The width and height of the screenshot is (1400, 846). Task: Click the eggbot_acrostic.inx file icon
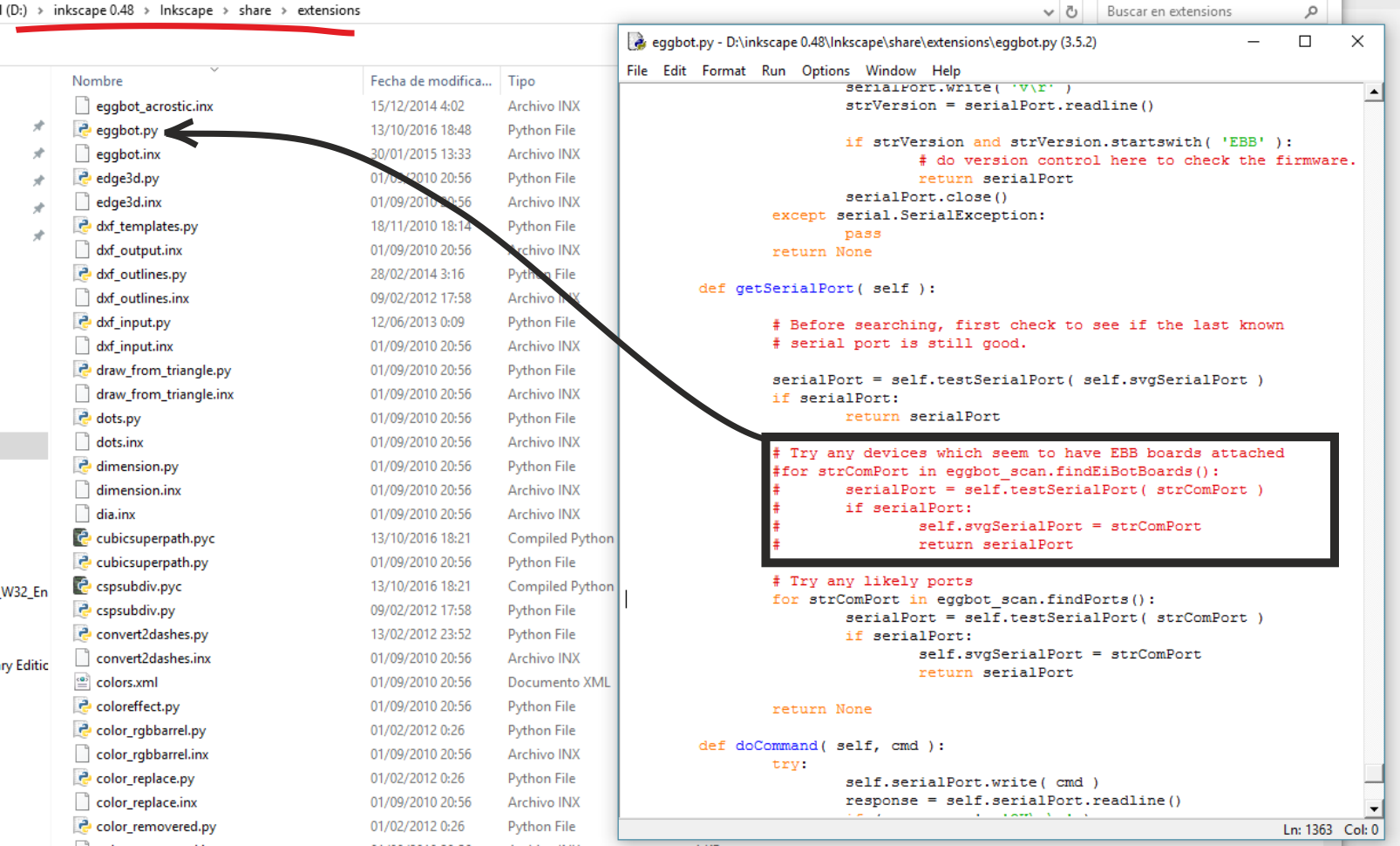coord(82,106)
